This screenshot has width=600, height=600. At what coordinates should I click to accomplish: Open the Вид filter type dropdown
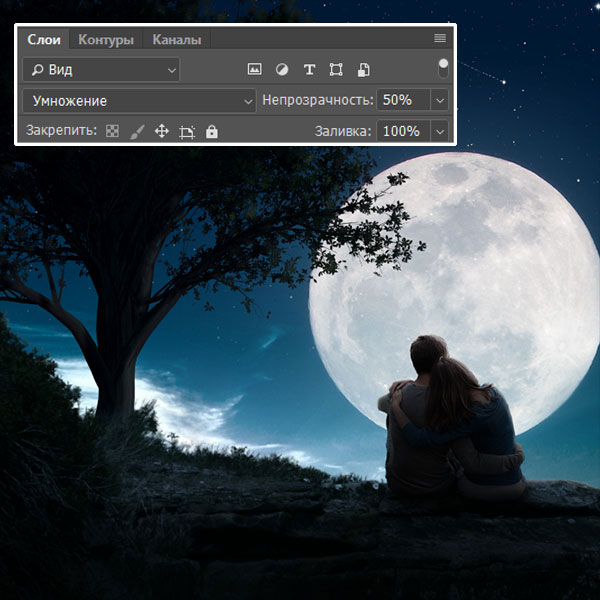click(x=101, y=70)
